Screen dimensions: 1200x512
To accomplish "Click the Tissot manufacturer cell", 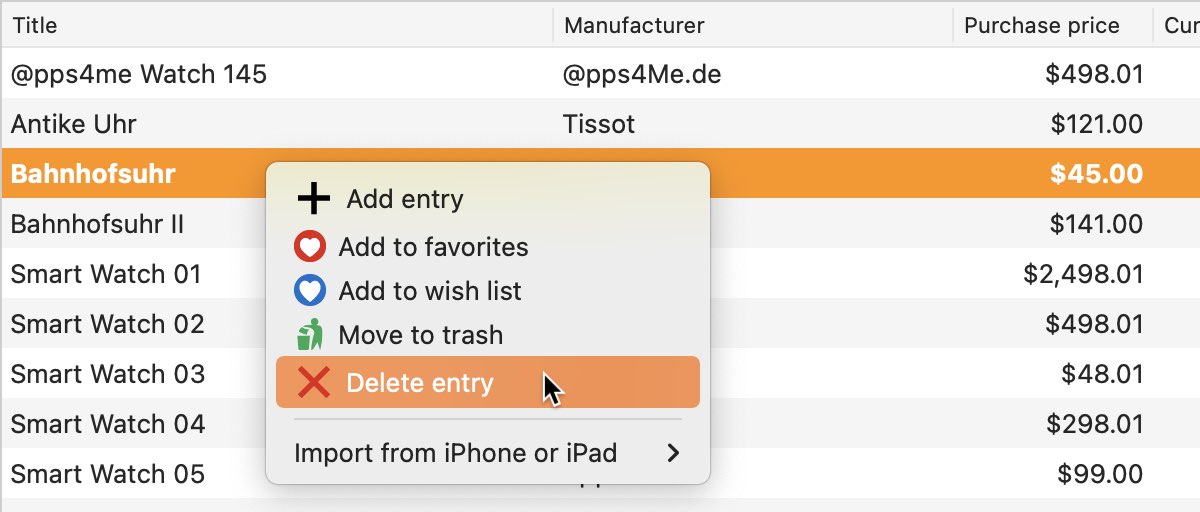I will coord(599,124).
